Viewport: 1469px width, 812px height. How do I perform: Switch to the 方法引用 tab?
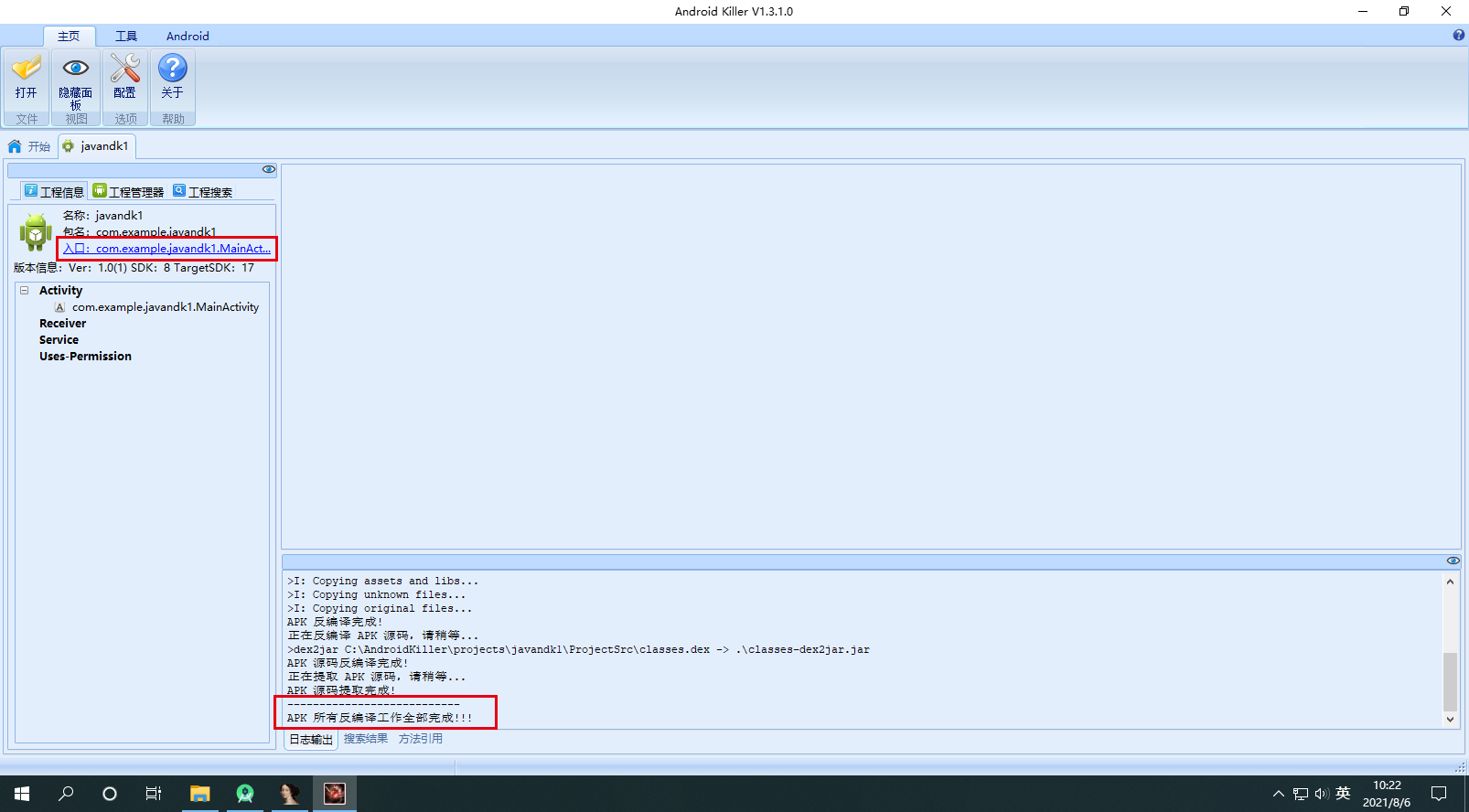(421, 739)
